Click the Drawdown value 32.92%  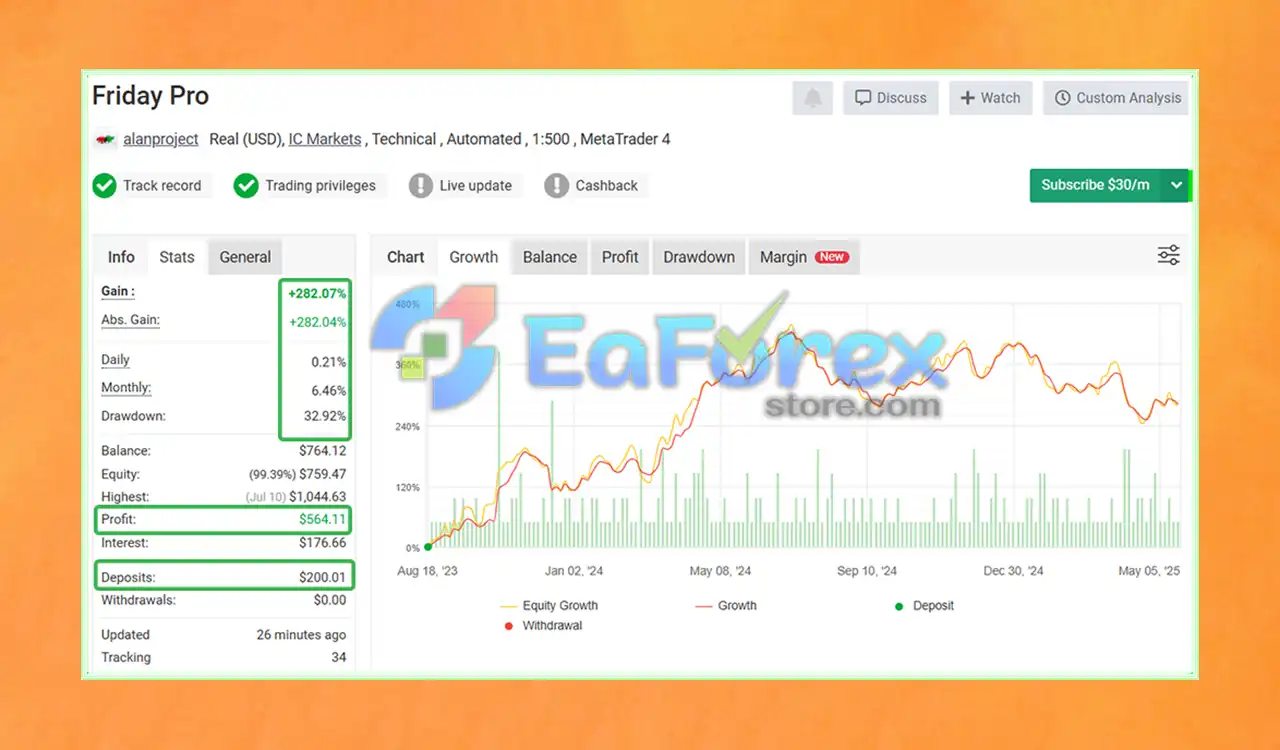tap(324, 416)
